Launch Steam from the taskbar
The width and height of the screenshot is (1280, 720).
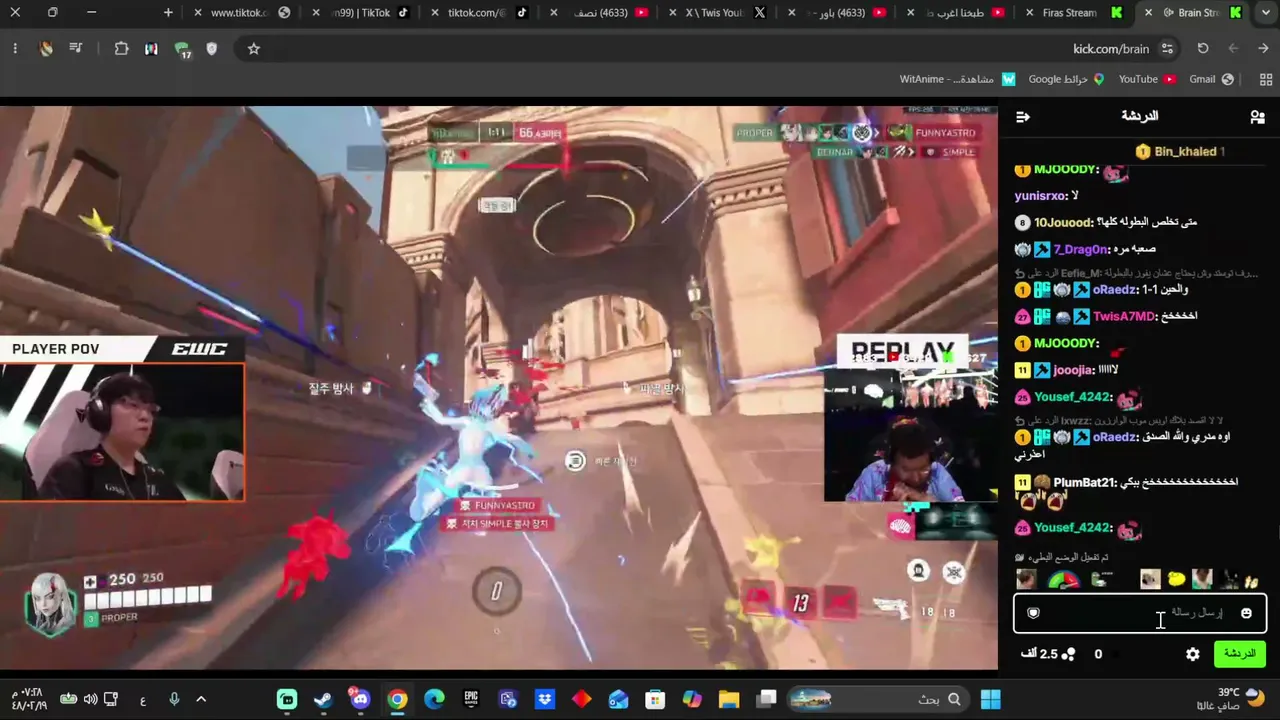323,699
